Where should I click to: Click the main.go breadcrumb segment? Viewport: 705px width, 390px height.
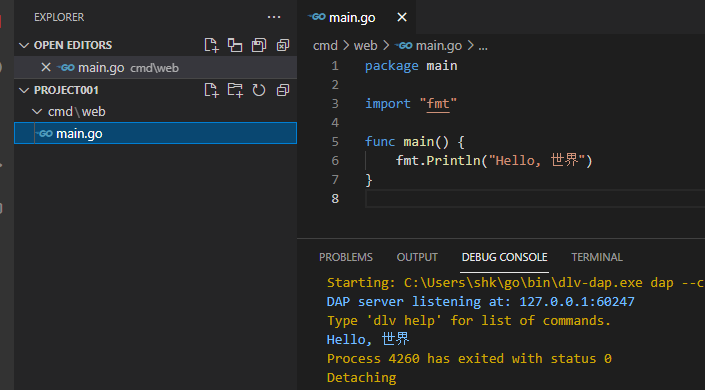coord(428,45)
